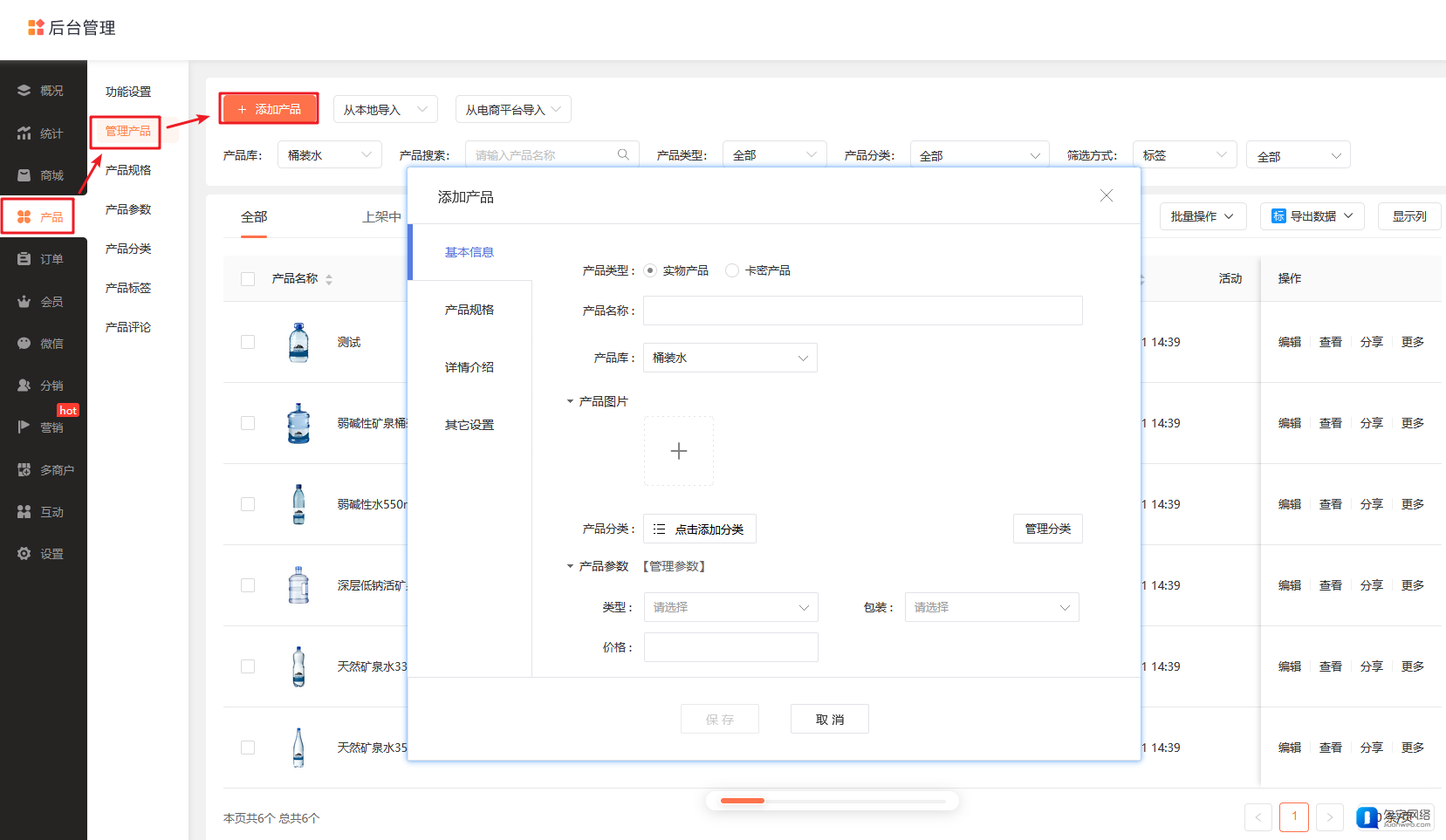Click the 产品名称 input field
This screenshot has width=1446, height=840.
(862, 311)
